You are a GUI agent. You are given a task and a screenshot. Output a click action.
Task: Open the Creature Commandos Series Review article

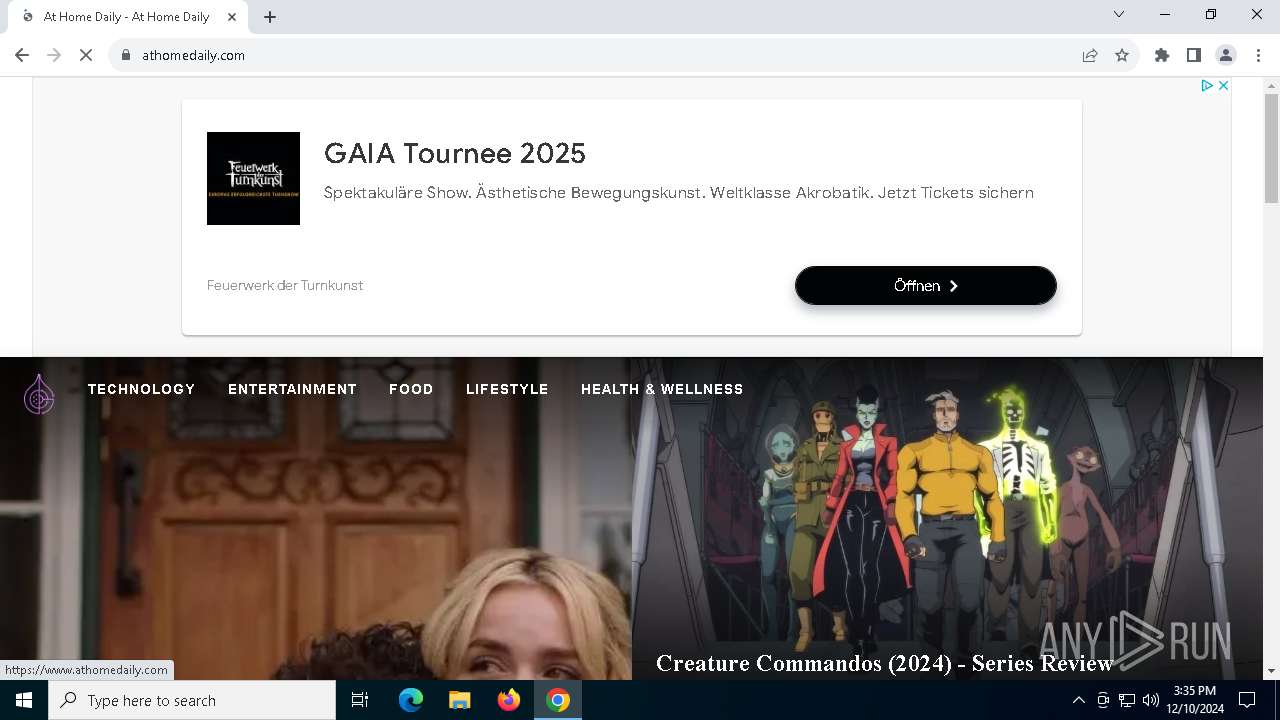pyautogui.click(x=884, y=663)
